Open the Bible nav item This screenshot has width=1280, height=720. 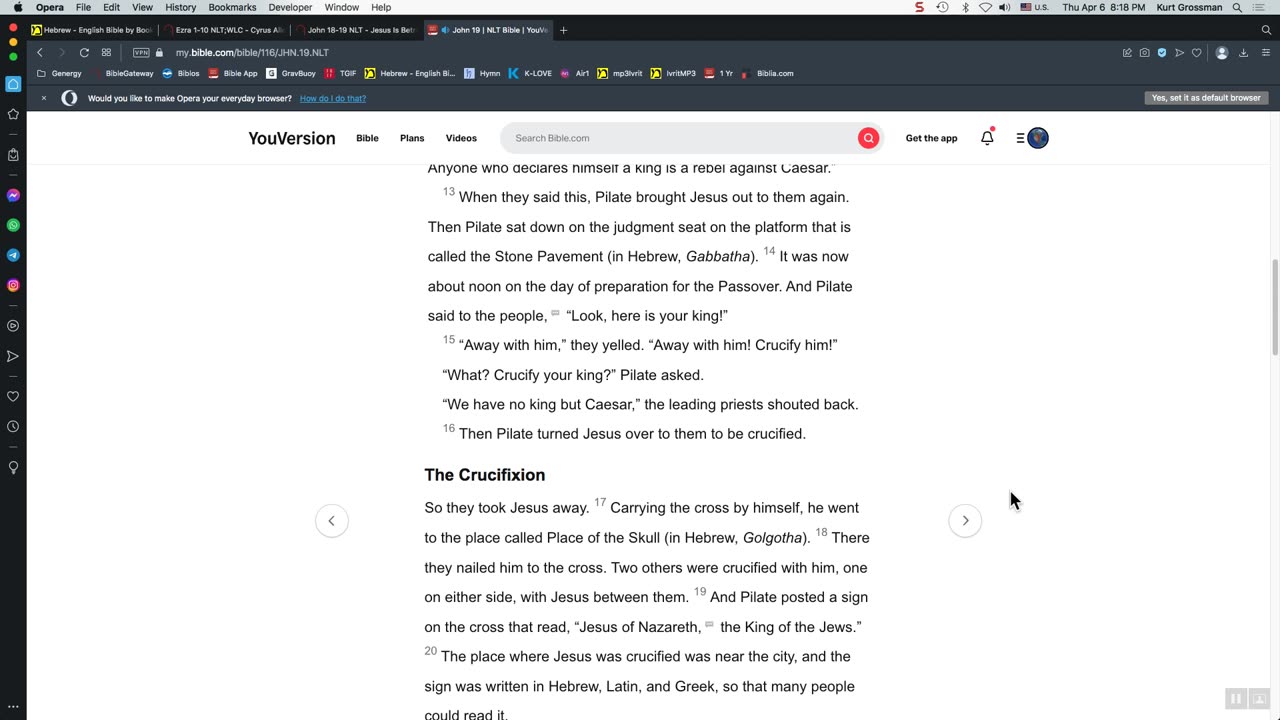tap(367, 138)
